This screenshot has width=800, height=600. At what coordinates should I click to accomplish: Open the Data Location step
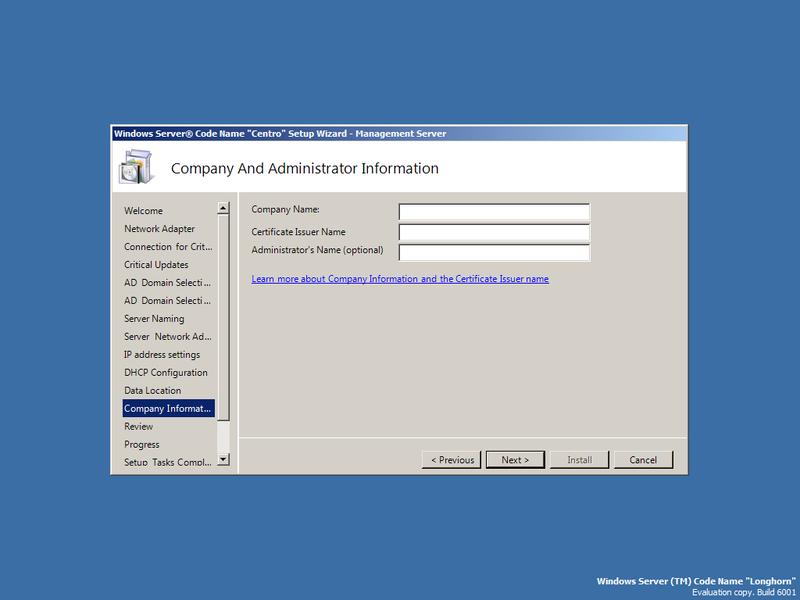(x=152, y=390)
